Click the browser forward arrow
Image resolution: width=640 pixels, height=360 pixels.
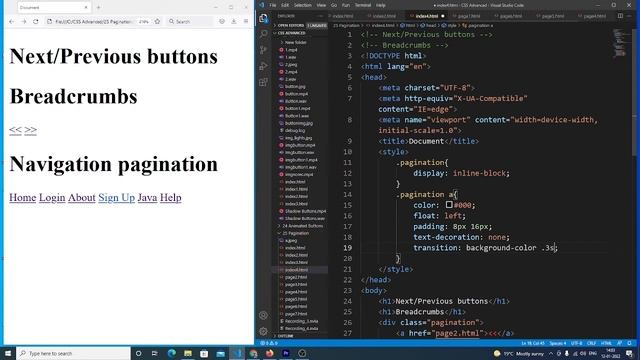tap(24, 21)
